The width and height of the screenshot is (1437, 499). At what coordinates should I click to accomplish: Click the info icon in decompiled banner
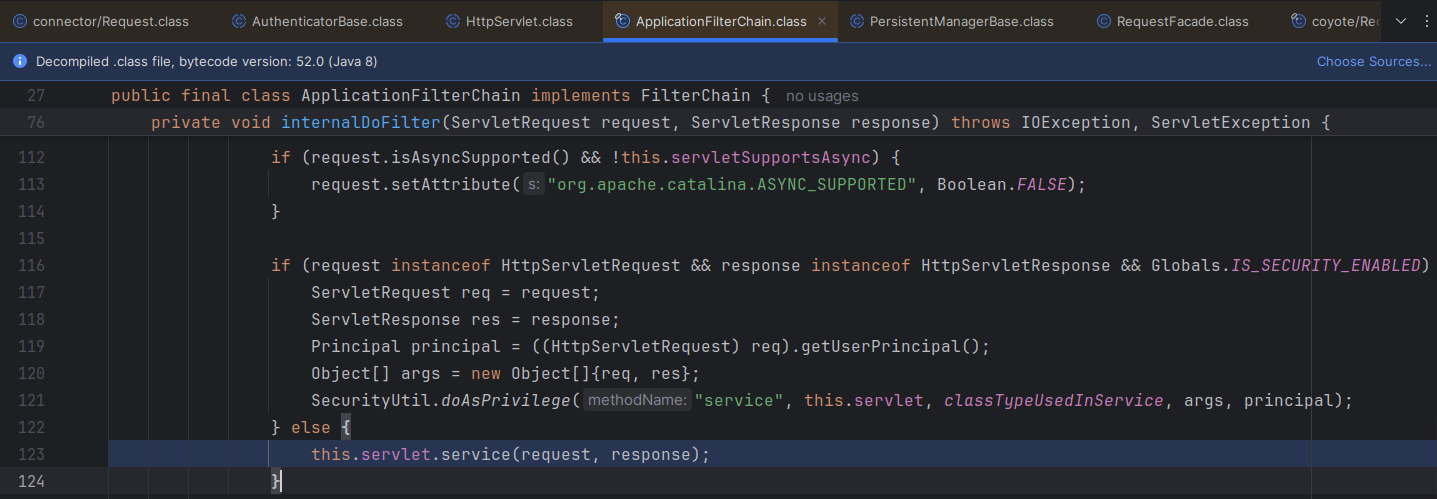tap(19, 62)
